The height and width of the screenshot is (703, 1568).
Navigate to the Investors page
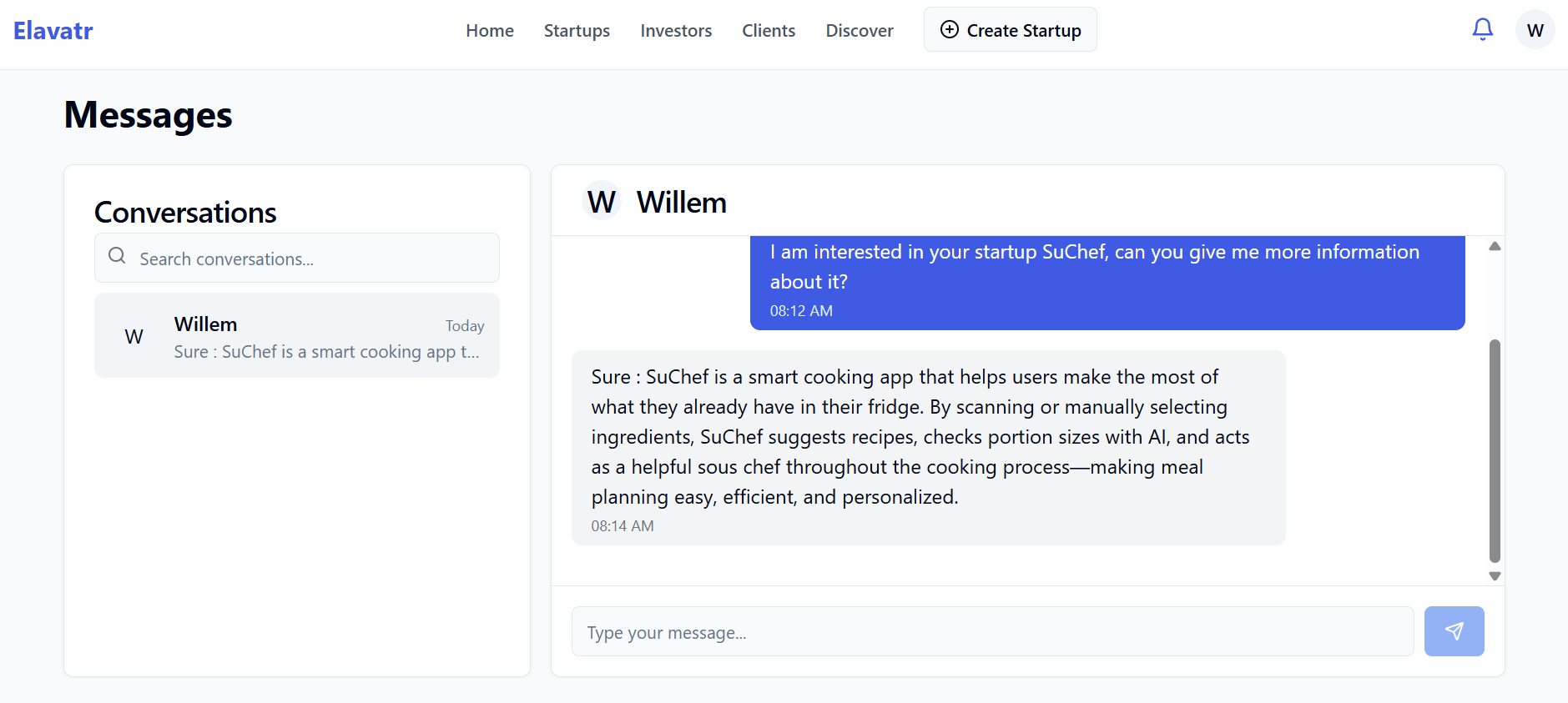(676, 31)
